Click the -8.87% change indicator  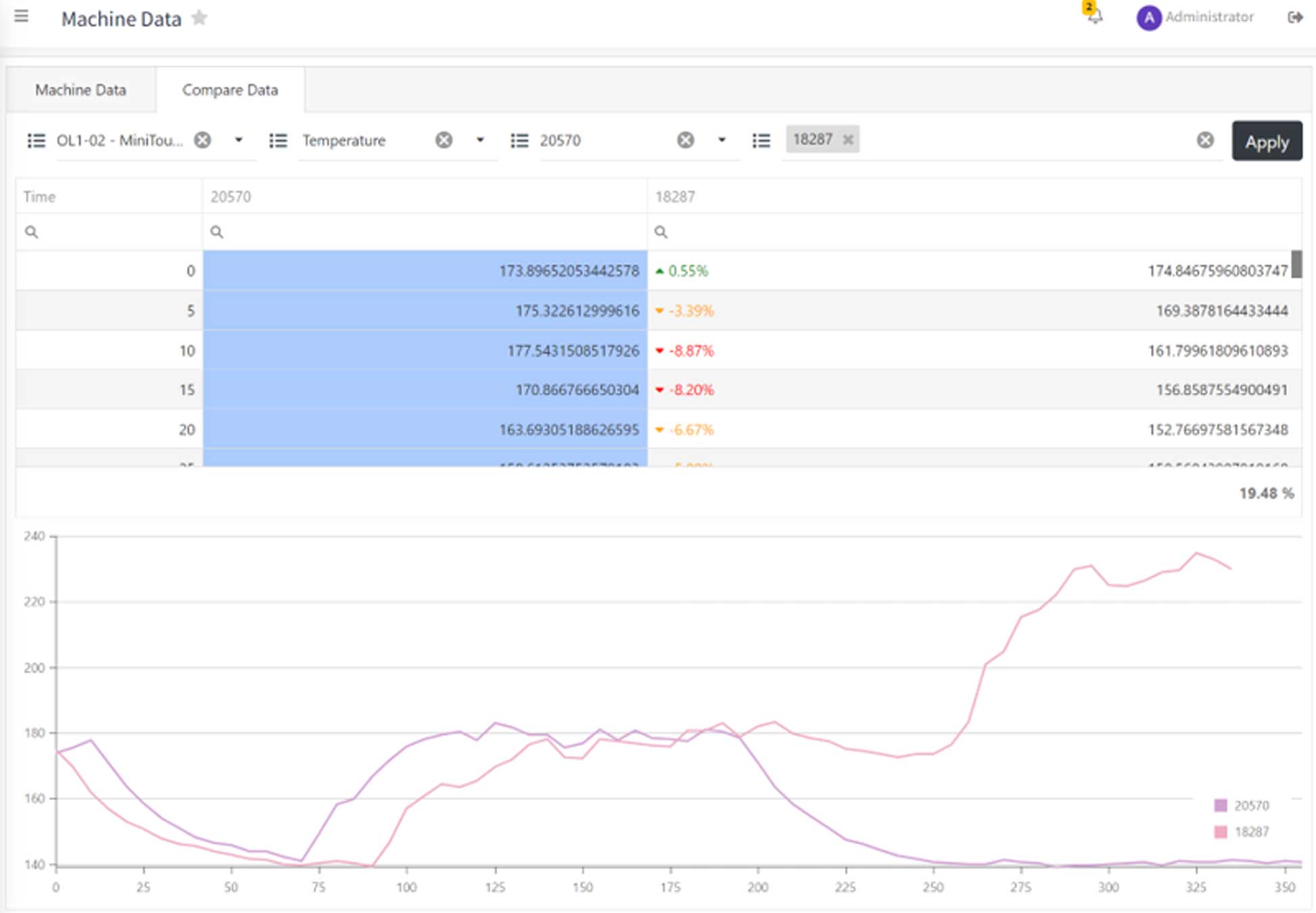684,351
